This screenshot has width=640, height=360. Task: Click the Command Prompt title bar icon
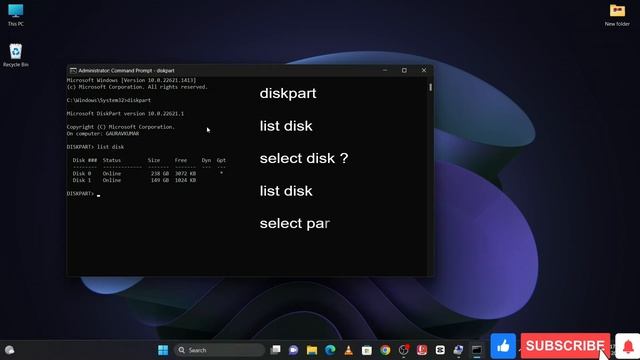tap(73, 71)
